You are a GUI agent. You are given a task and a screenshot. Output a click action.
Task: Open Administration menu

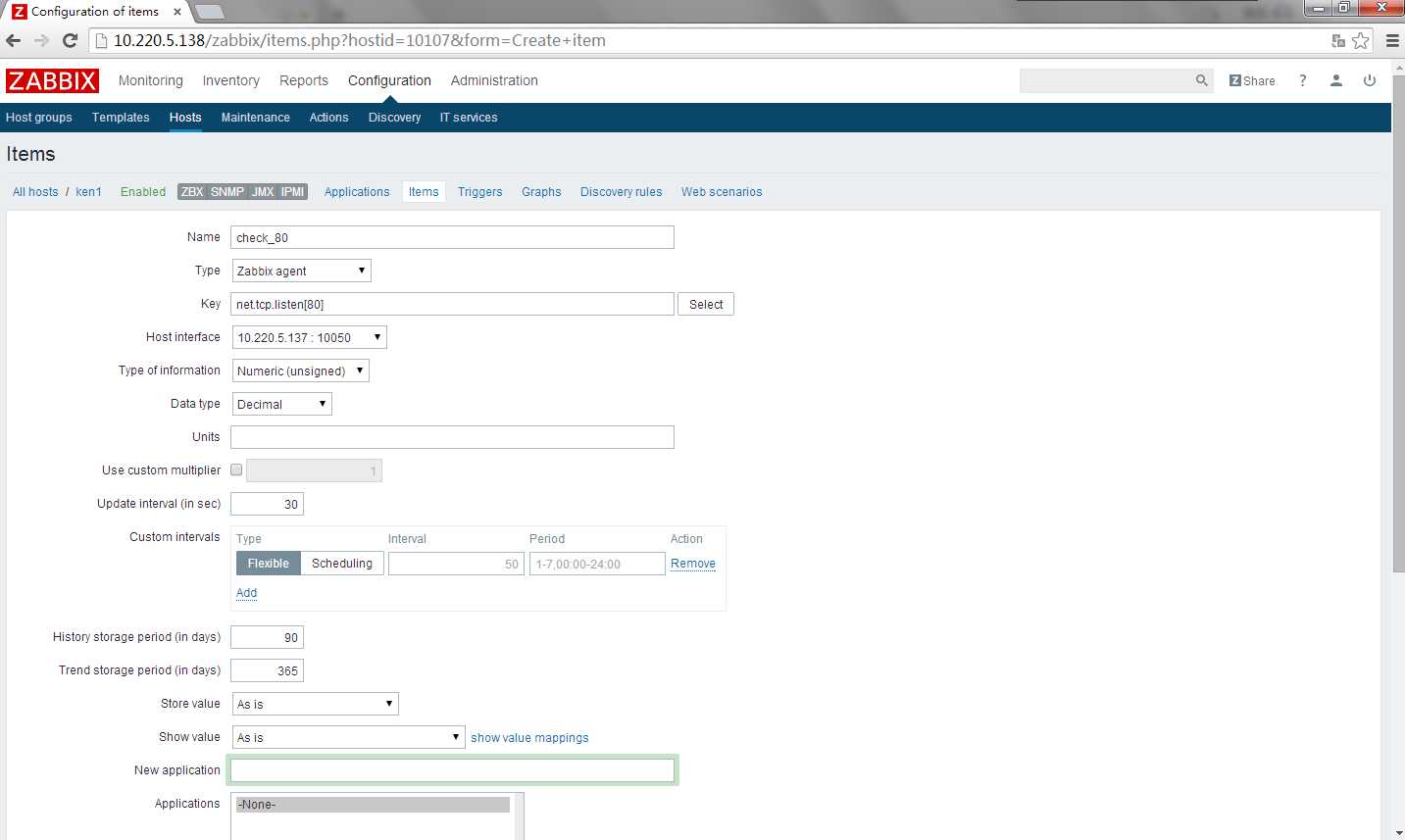click(494, 80)
